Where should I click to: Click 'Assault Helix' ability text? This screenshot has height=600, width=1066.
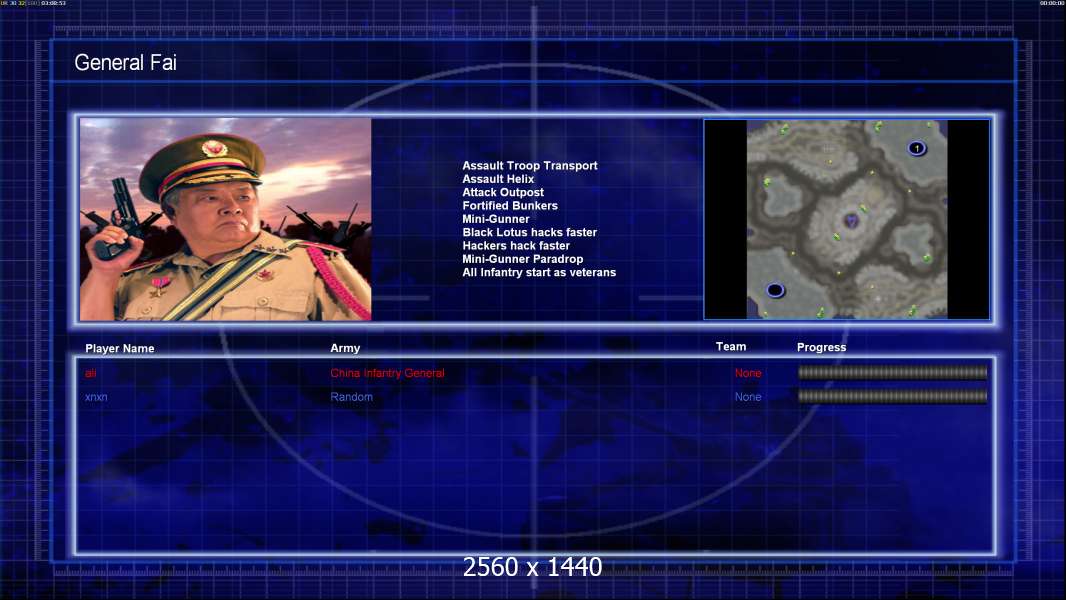pyautogui.click(x=498, y=179)
